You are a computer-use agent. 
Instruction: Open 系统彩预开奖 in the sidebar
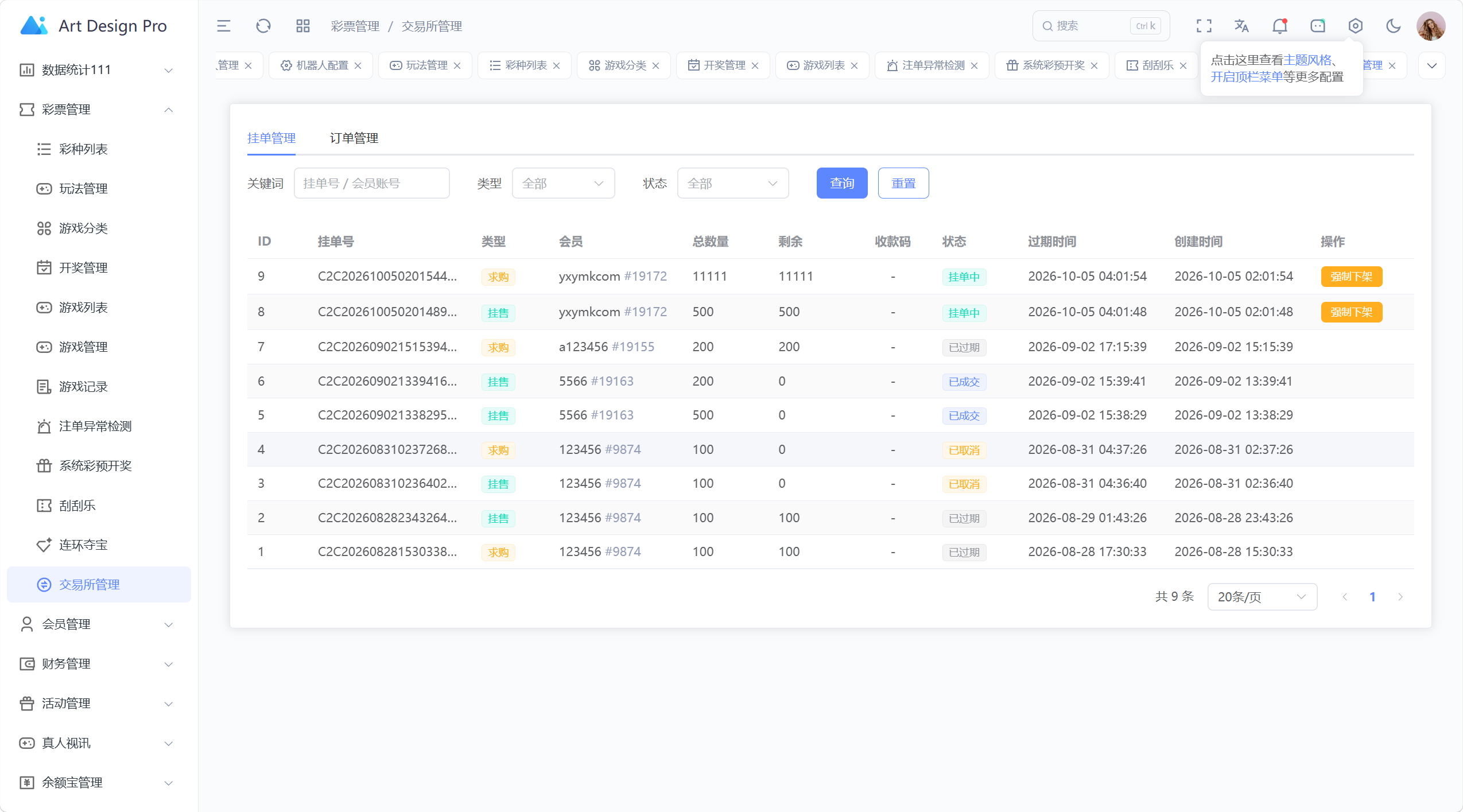click(99, 466)
